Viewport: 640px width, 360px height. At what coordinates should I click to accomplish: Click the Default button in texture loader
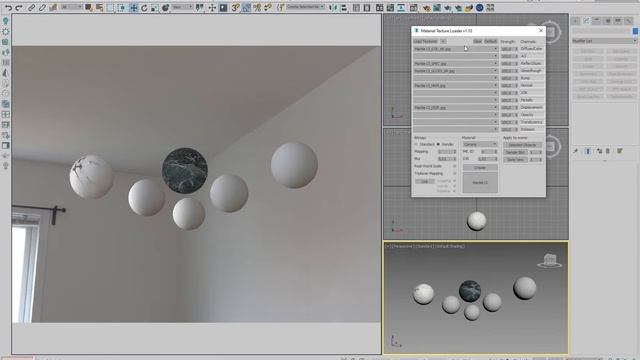[x=491, y=41]
